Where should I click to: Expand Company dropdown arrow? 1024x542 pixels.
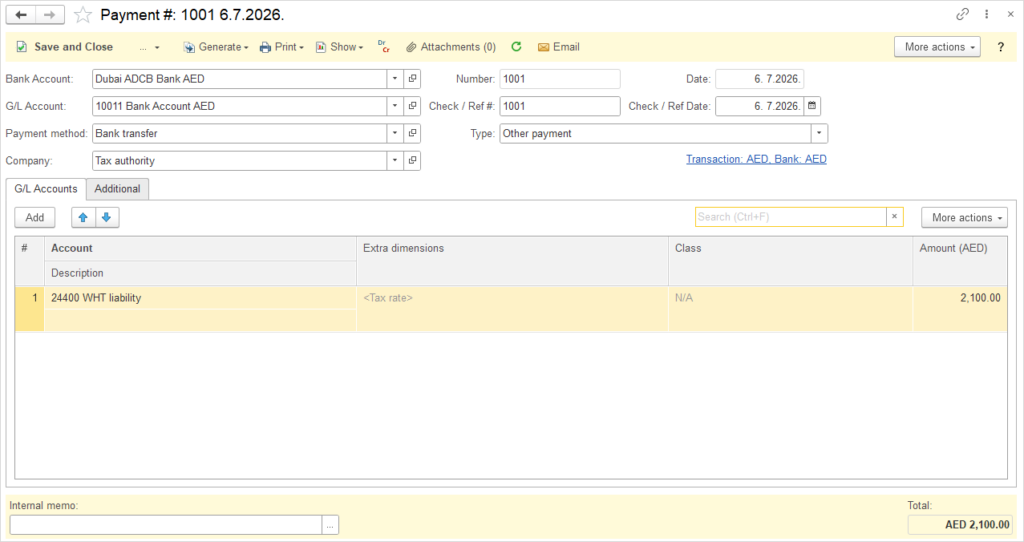tap(395, 161)
